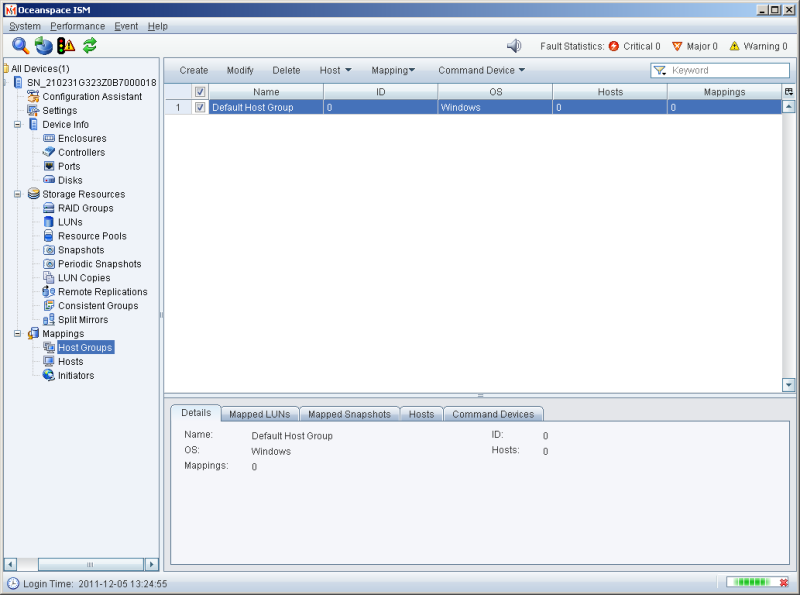Click the red X status icon

coord(784,582)
